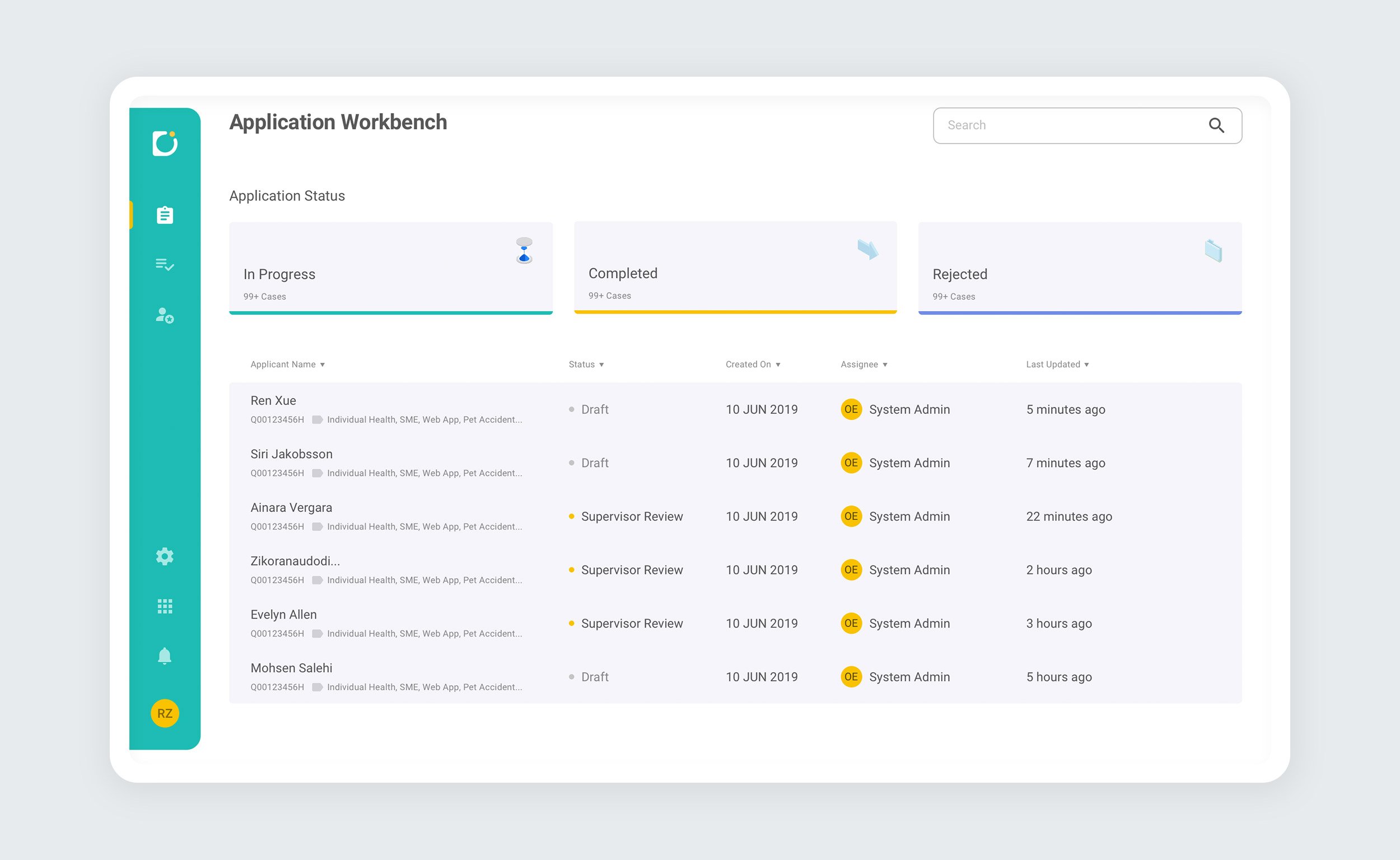Screen dimensions: 1400x860
Task: Sort by Last Updated column
Action: [1057, 364]
